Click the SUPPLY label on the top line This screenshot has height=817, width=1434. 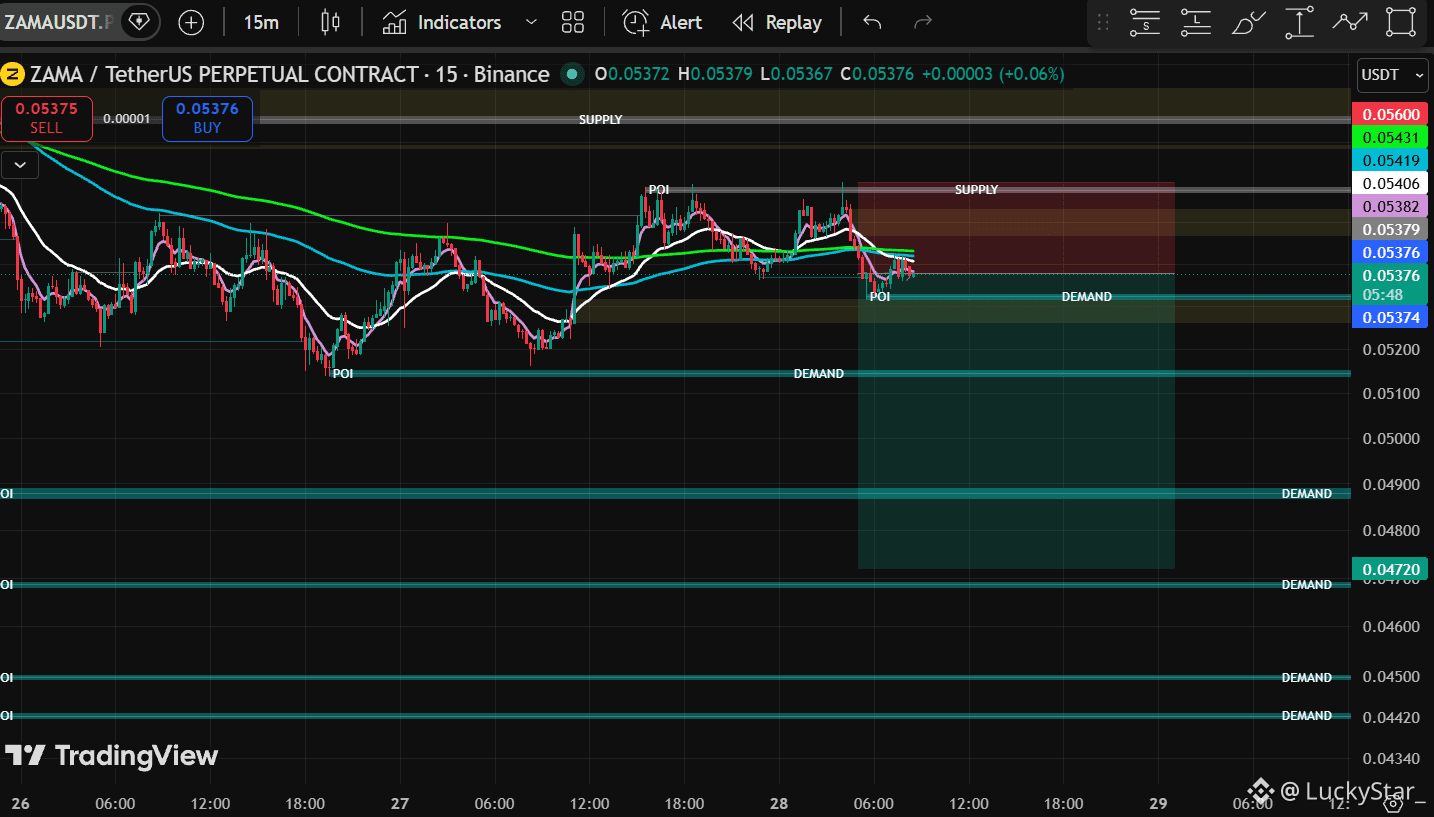point(600,119)
